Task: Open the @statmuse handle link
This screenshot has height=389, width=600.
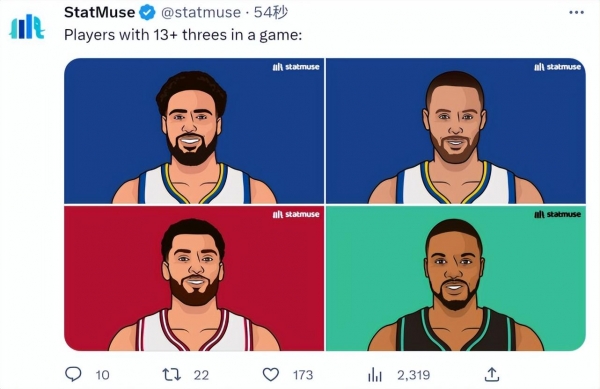Action: pos(201,13)
